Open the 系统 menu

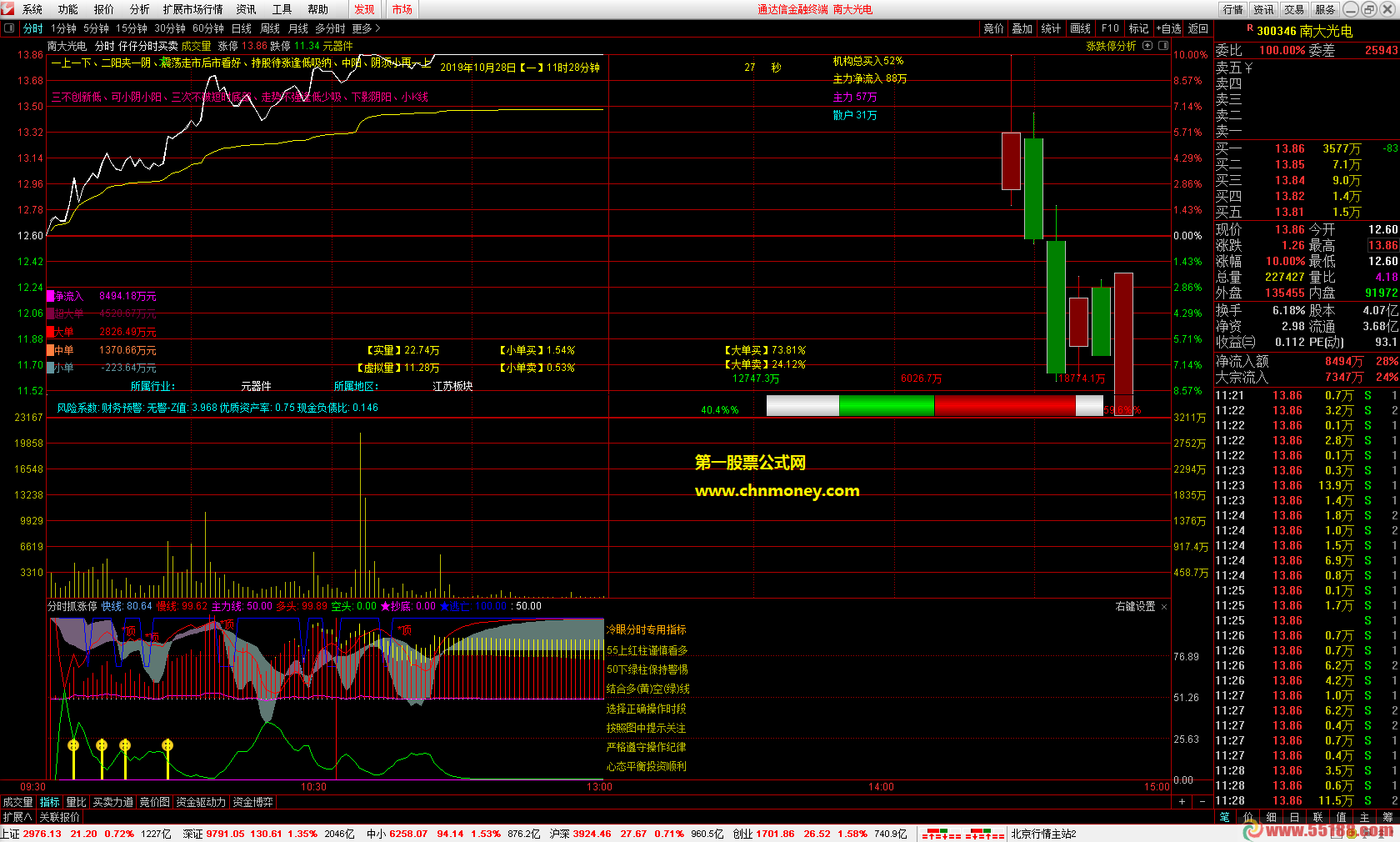32,9
